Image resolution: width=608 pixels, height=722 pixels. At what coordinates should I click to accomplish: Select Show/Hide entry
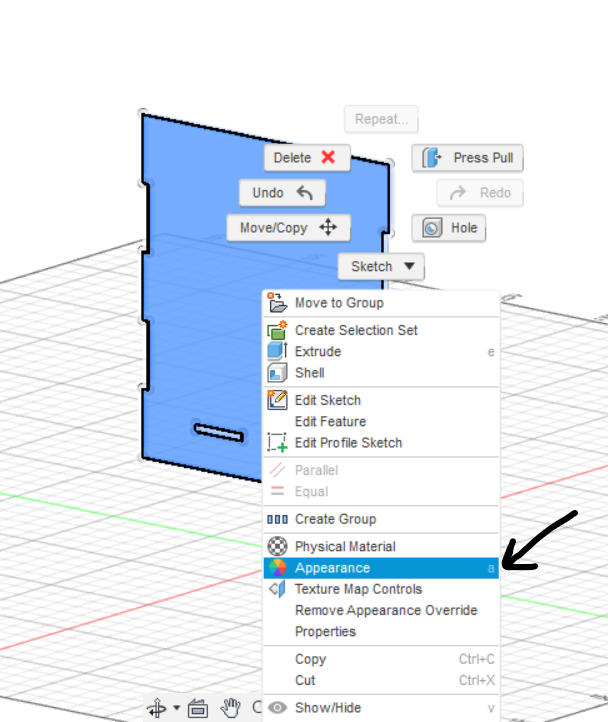coord(381,708)
